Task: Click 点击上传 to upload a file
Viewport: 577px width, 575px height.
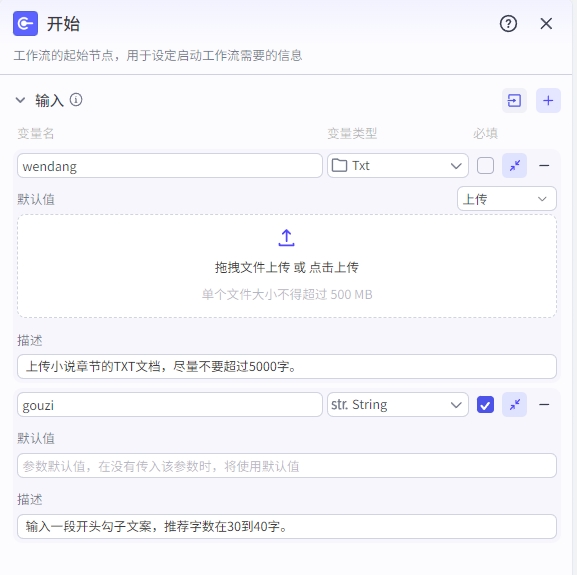Action: 333,267
